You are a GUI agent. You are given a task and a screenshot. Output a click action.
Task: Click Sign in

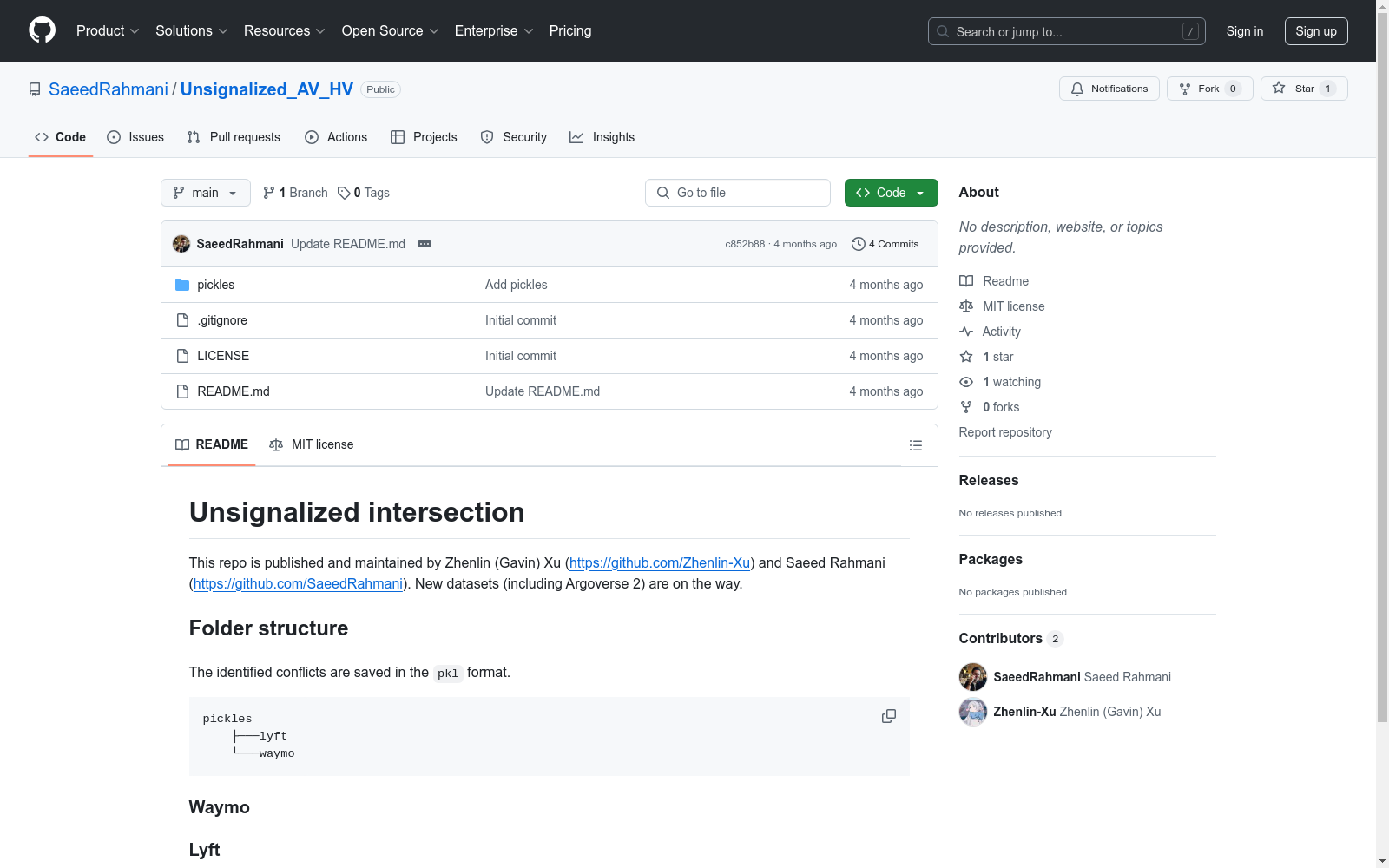(x=1244, y=31)
